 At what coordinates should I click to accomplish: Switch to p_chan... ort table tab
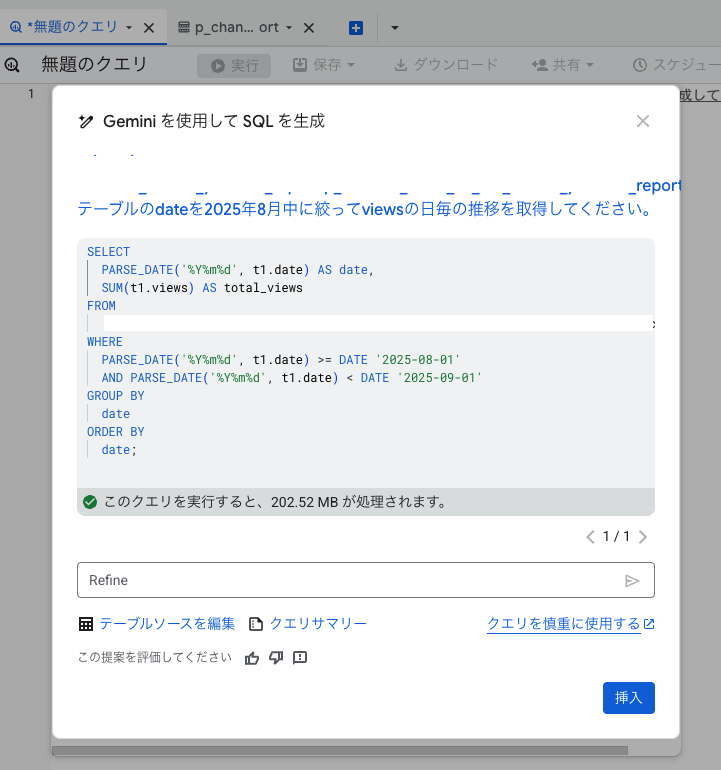click(x=237, y=28)
